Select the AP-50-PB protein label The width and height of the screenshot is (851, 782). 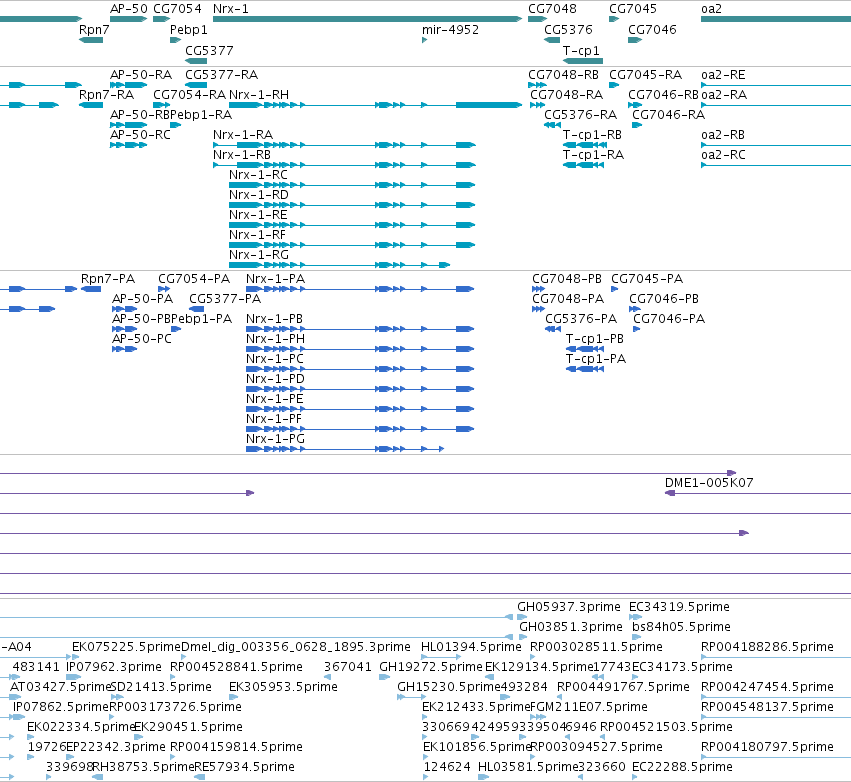[141, 319]
